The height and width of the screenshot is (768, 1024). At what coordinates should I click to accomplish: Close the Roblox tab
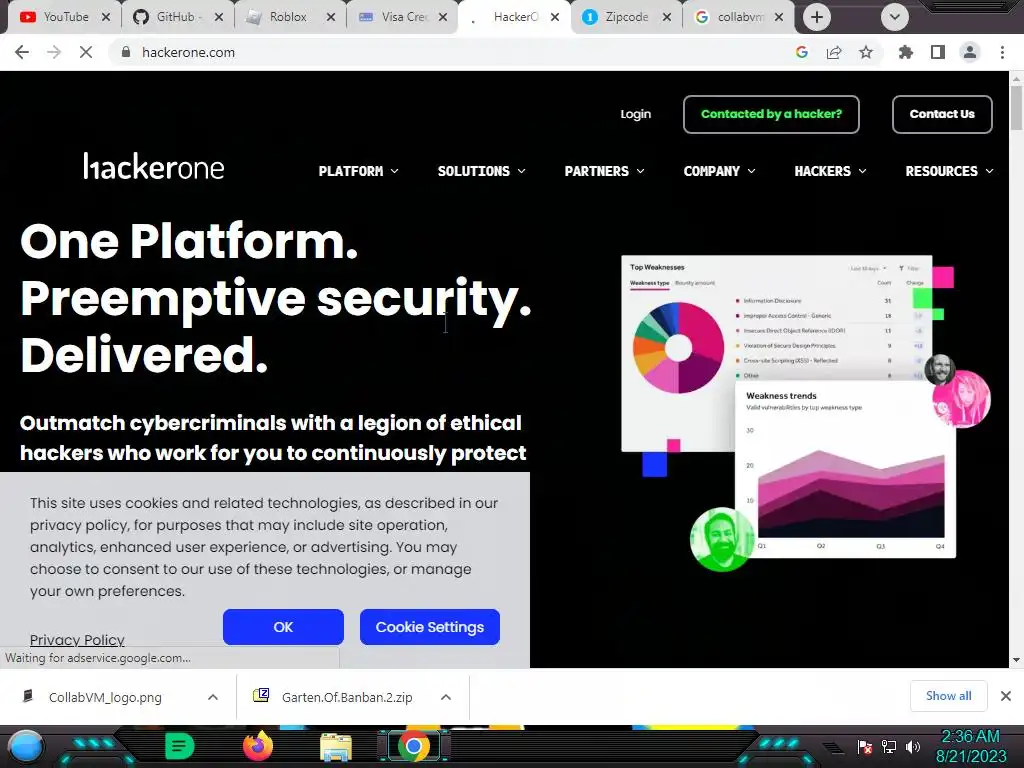click(330, 17)
